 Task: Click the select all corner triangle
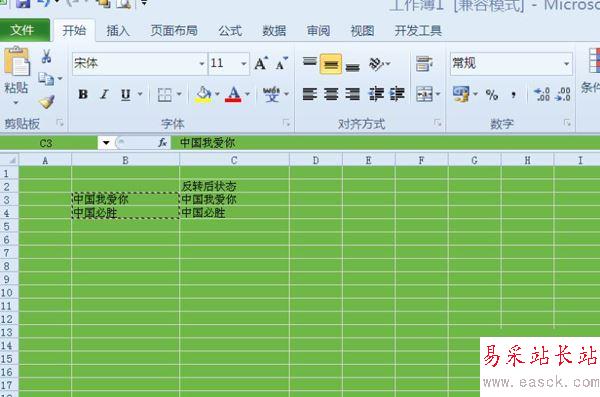point(9,160)
